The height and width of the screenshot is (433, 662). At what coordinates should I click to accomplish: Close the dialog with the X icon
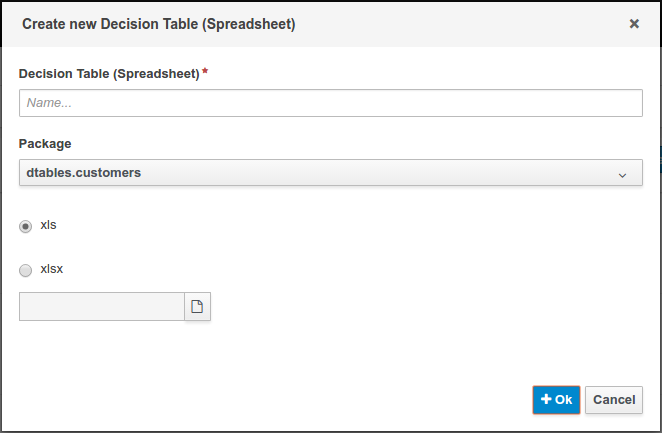634,23
